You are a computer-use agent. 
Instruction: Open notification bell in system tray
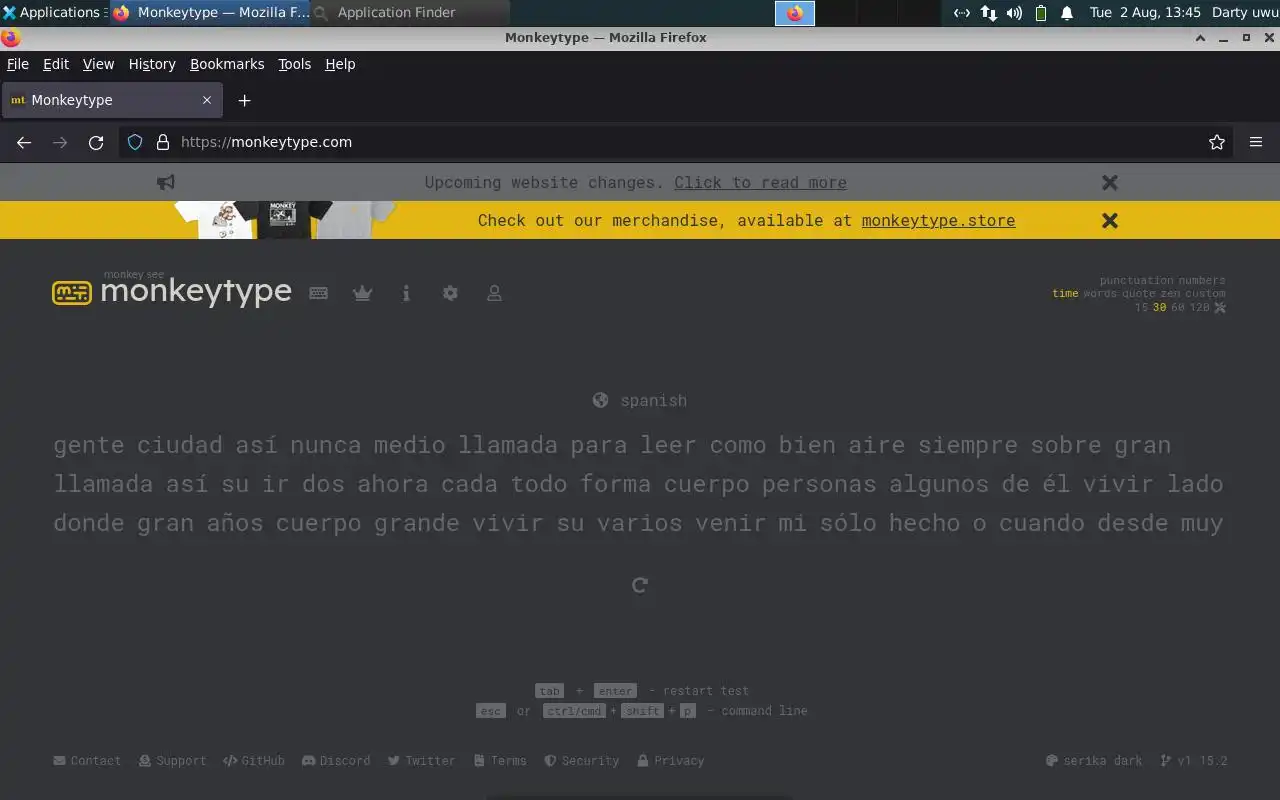pos(1067,13)
